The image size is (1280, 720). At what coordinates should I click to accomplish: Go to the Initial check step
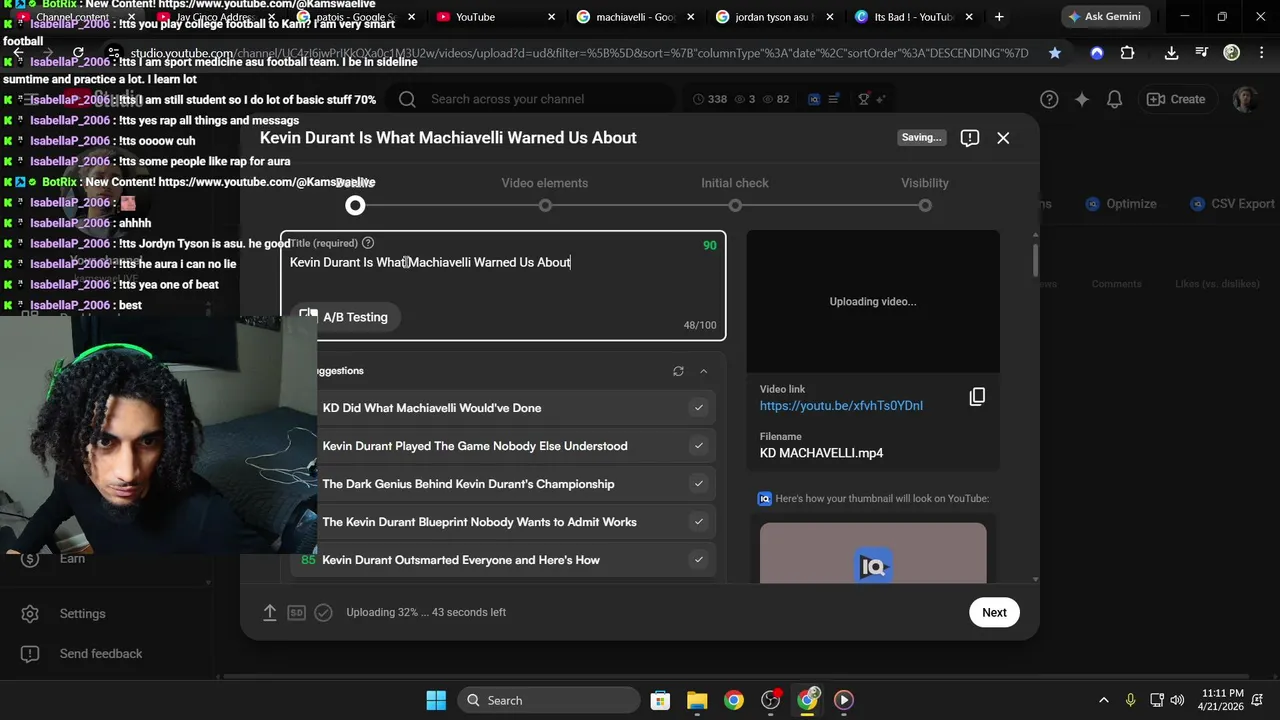click(735, 193)
